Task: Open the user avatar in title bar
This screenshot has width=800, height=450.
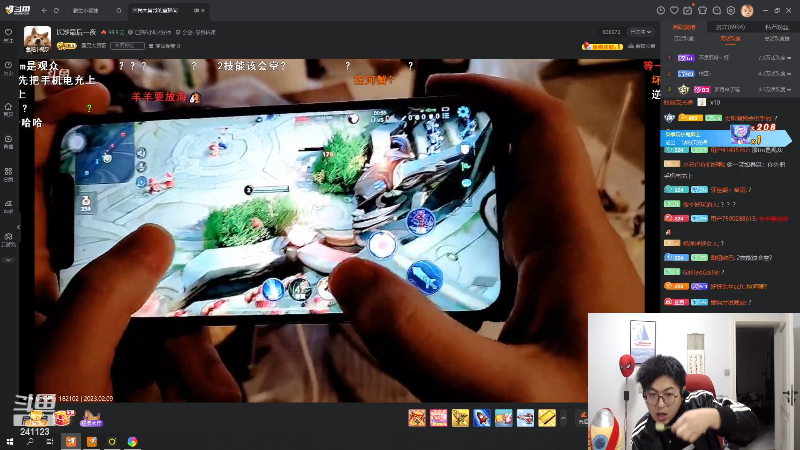Action: click(x=747, y=10)
